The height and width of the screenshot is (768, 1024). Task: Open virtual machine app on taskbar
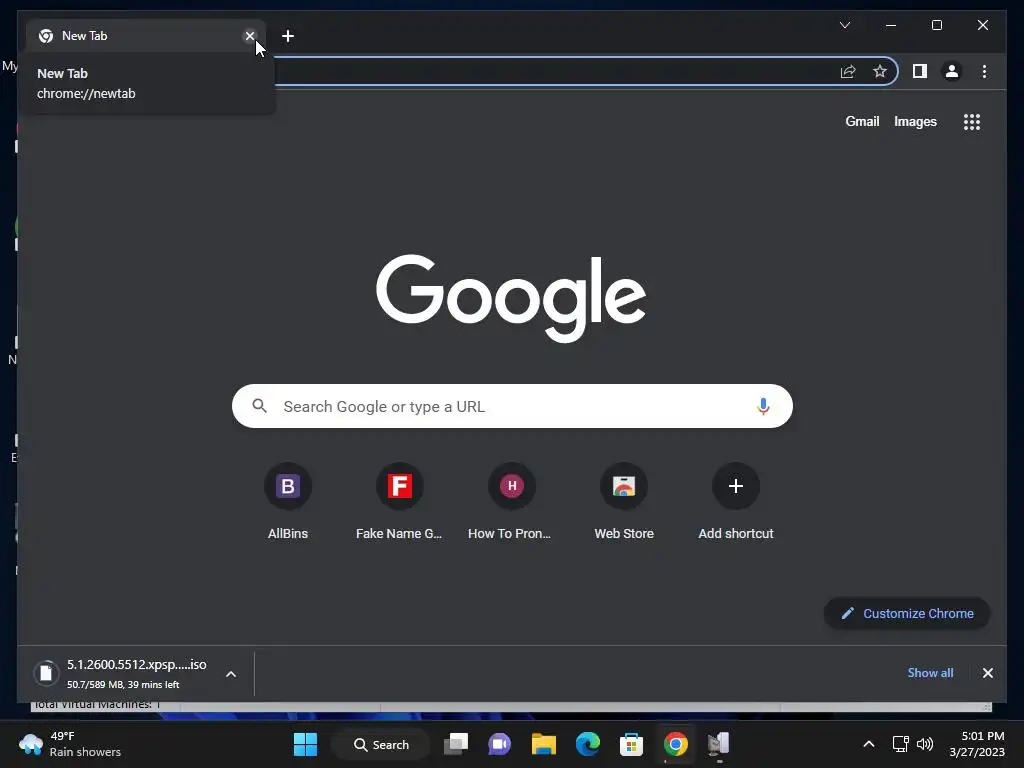718,744
